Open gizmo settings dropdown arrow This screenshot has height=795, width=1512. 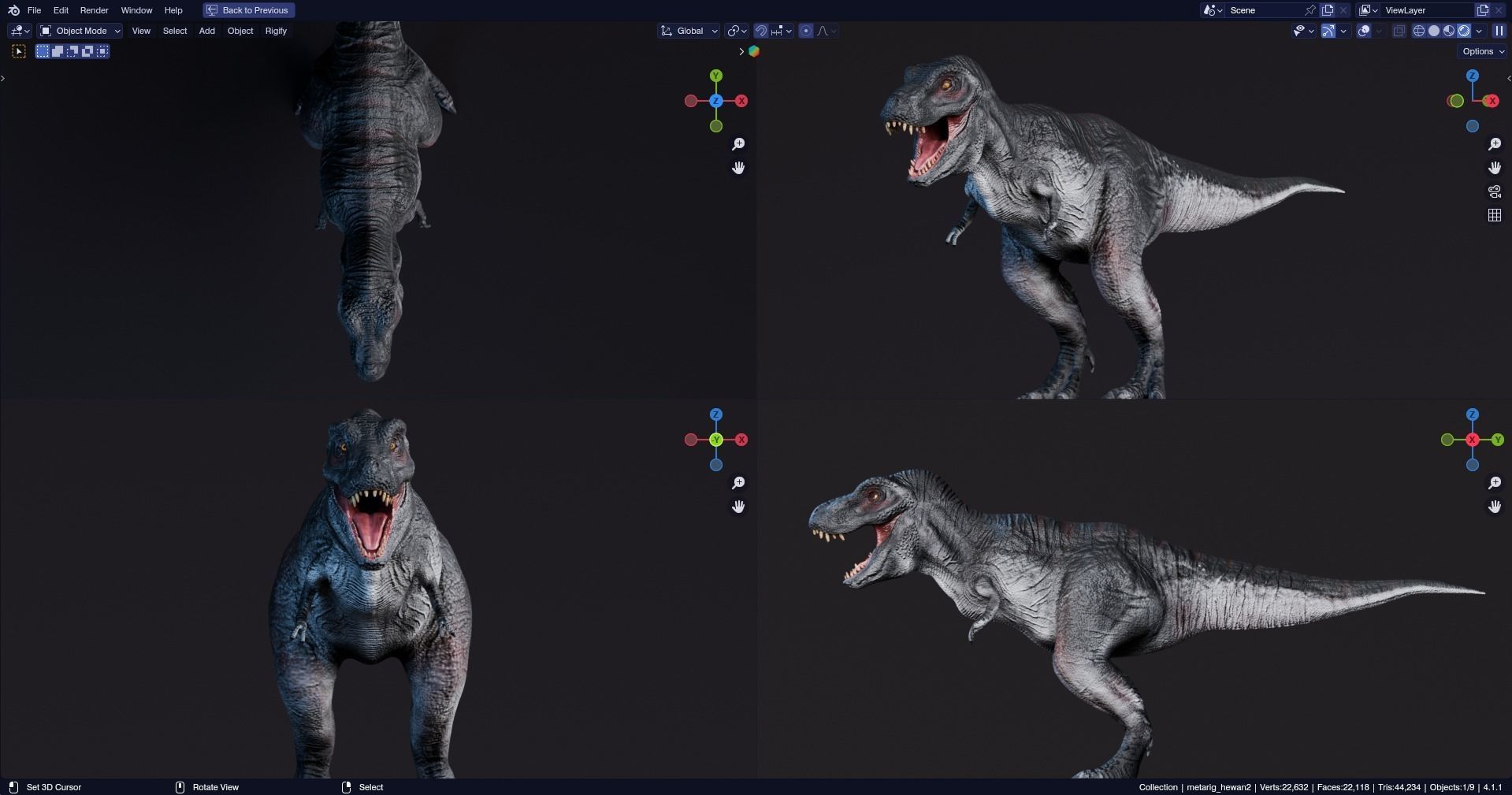coord(1343,31)
